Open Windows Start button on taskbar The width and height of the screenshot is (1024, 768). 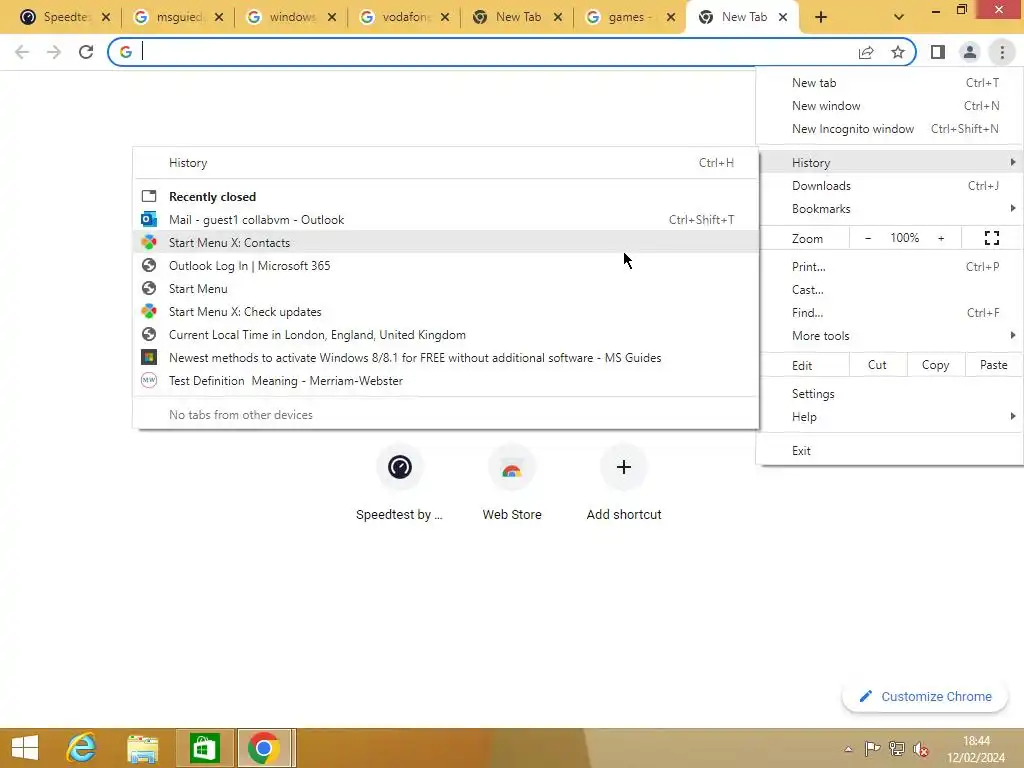click(x=25, y=748)
